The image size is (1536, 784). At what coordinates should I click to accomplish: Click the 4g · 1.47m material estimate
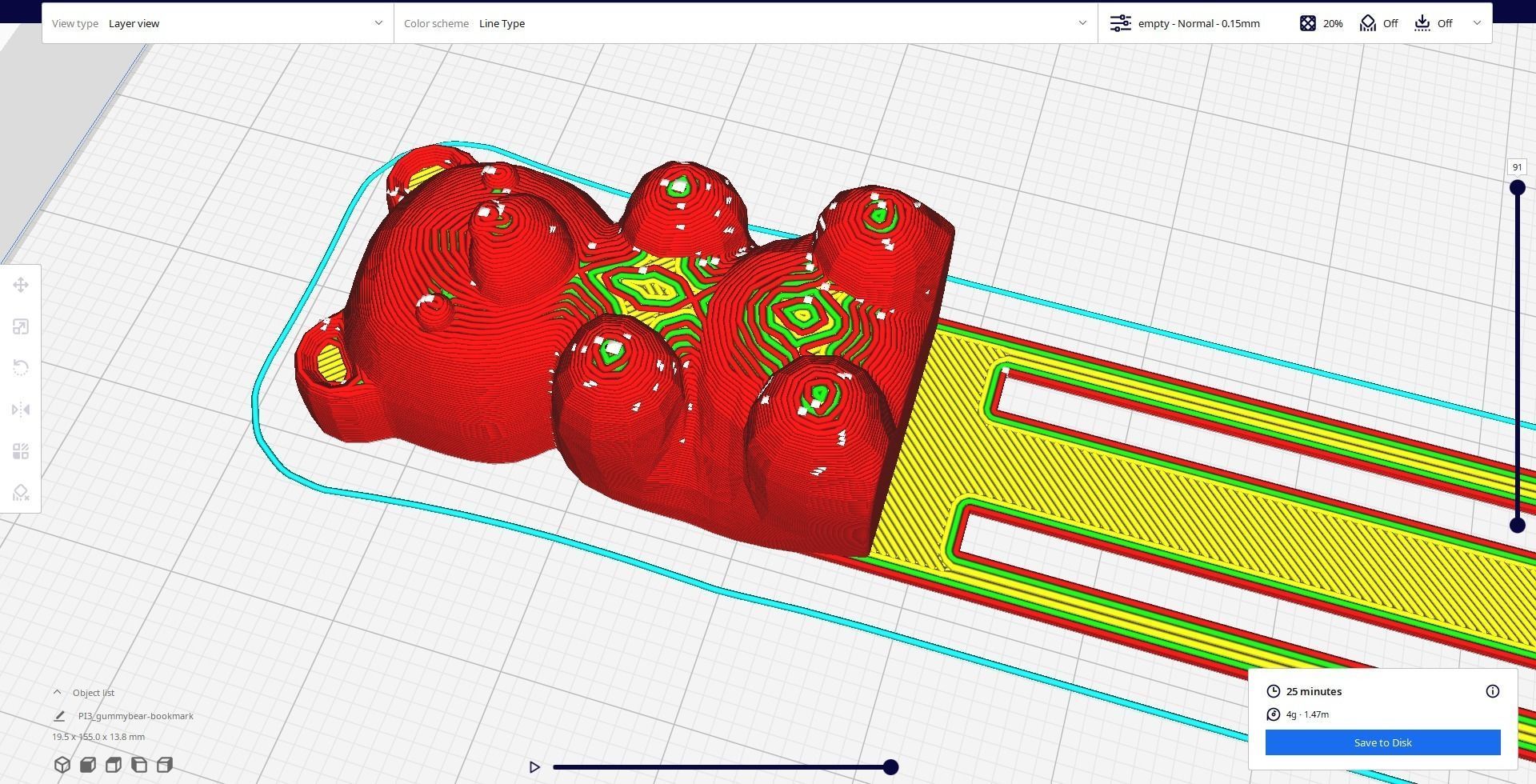pos(1307,714)
